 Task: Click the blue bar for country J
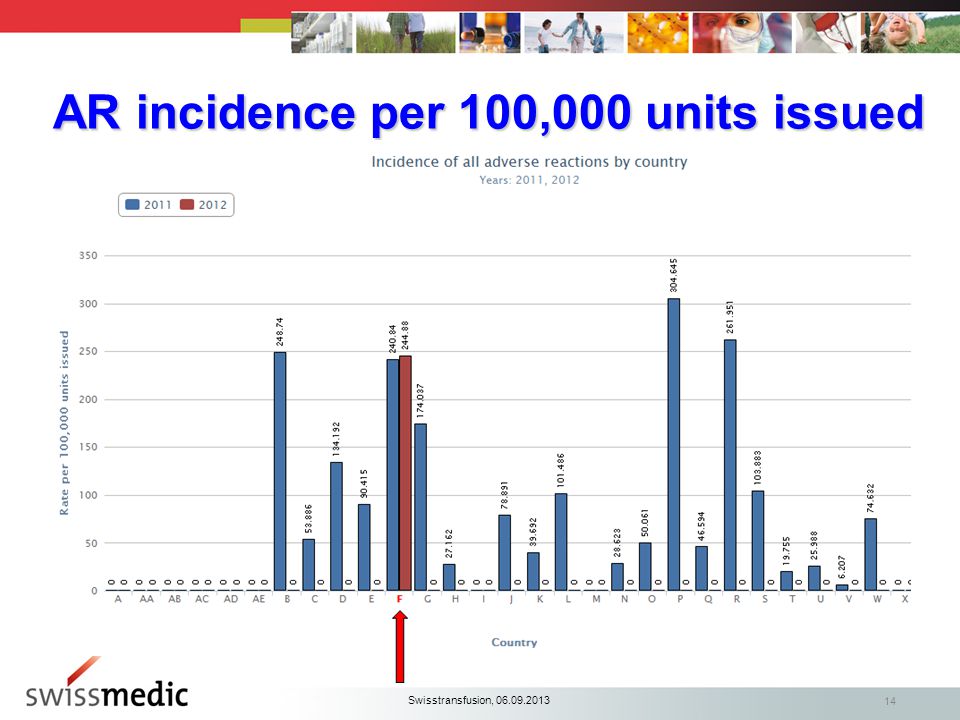[x=504, y=553]
